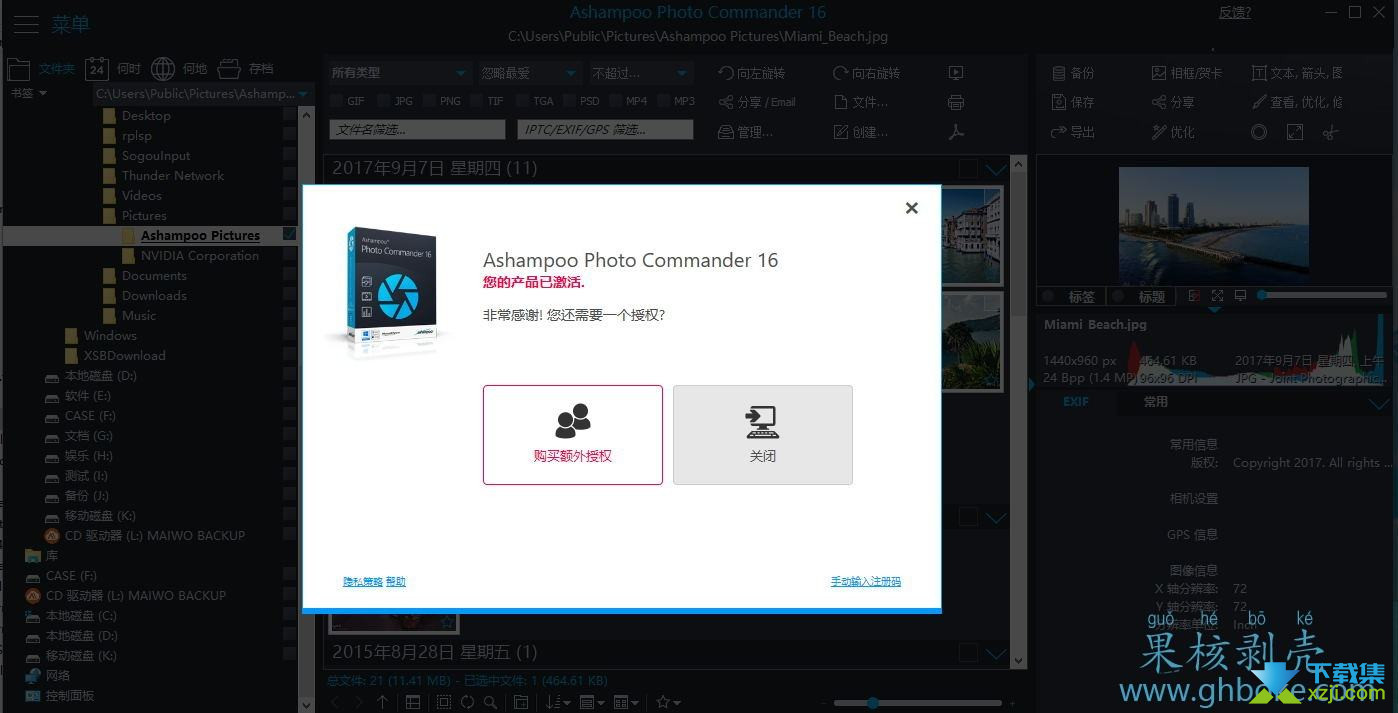Click the circle icon in right panel toolbar

(1259, 132)
